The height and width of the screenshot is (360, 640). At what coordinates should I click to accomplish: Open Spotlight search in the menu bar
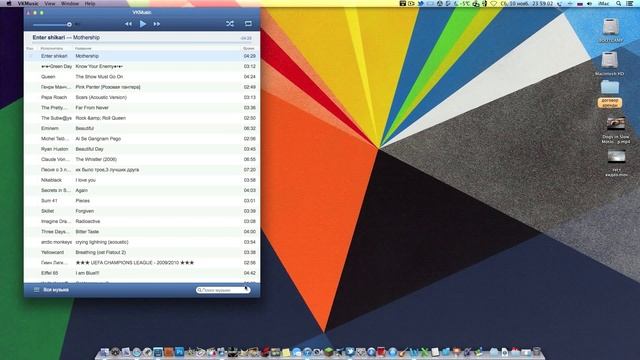click(619, 3)
